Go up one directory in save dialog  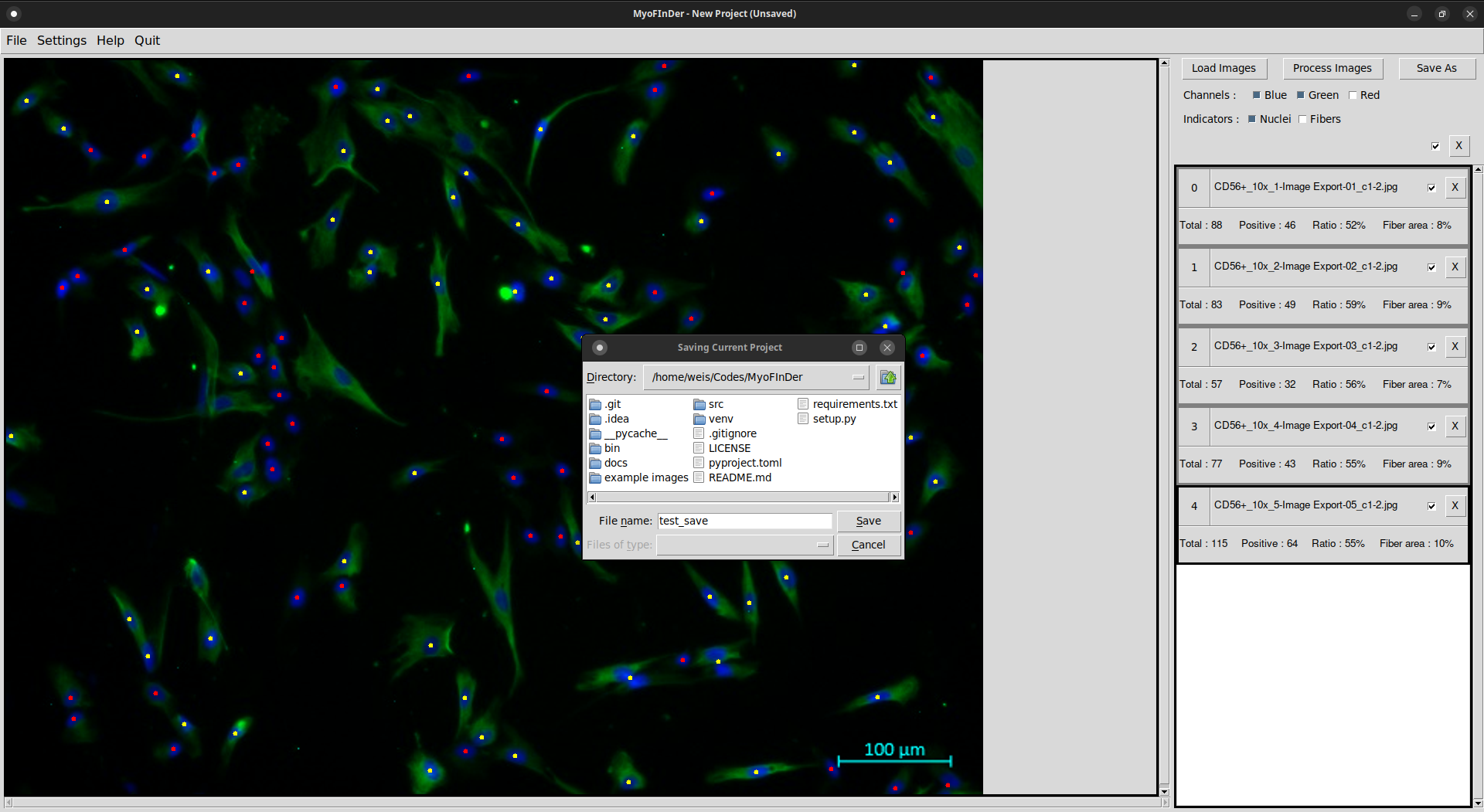(x=888, y=377)
